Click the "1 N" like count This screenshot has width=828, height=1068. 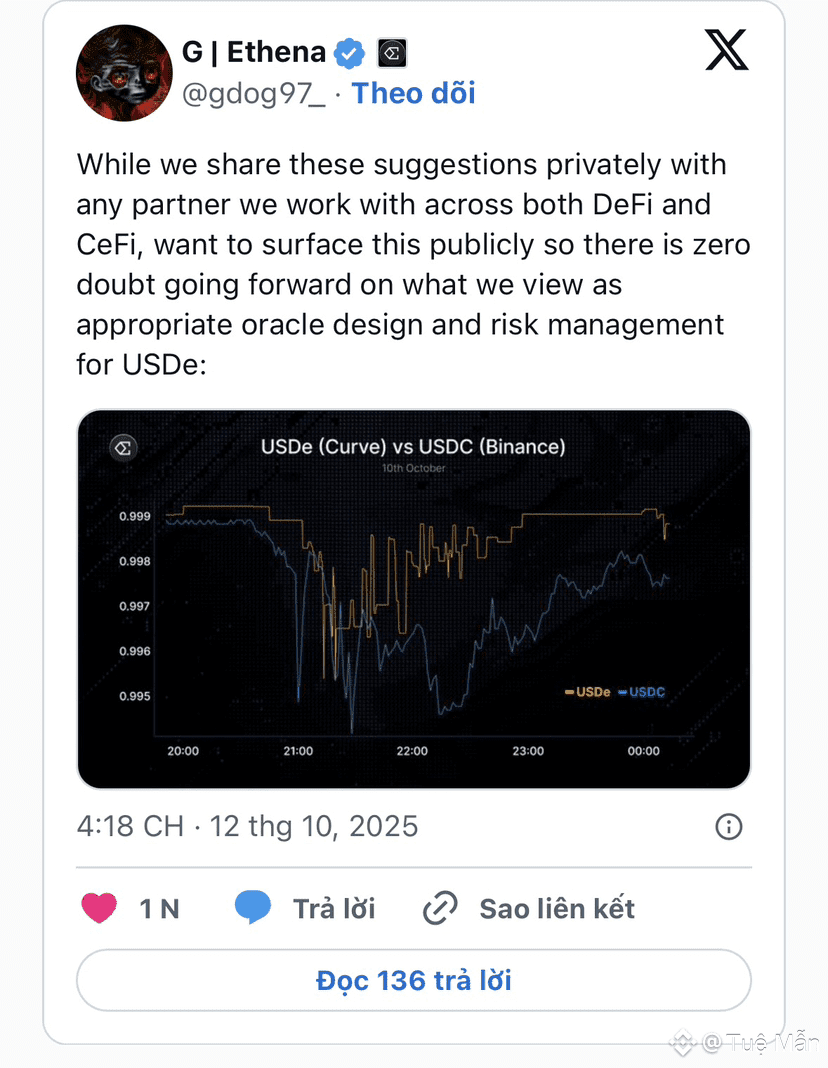(159, 908)
